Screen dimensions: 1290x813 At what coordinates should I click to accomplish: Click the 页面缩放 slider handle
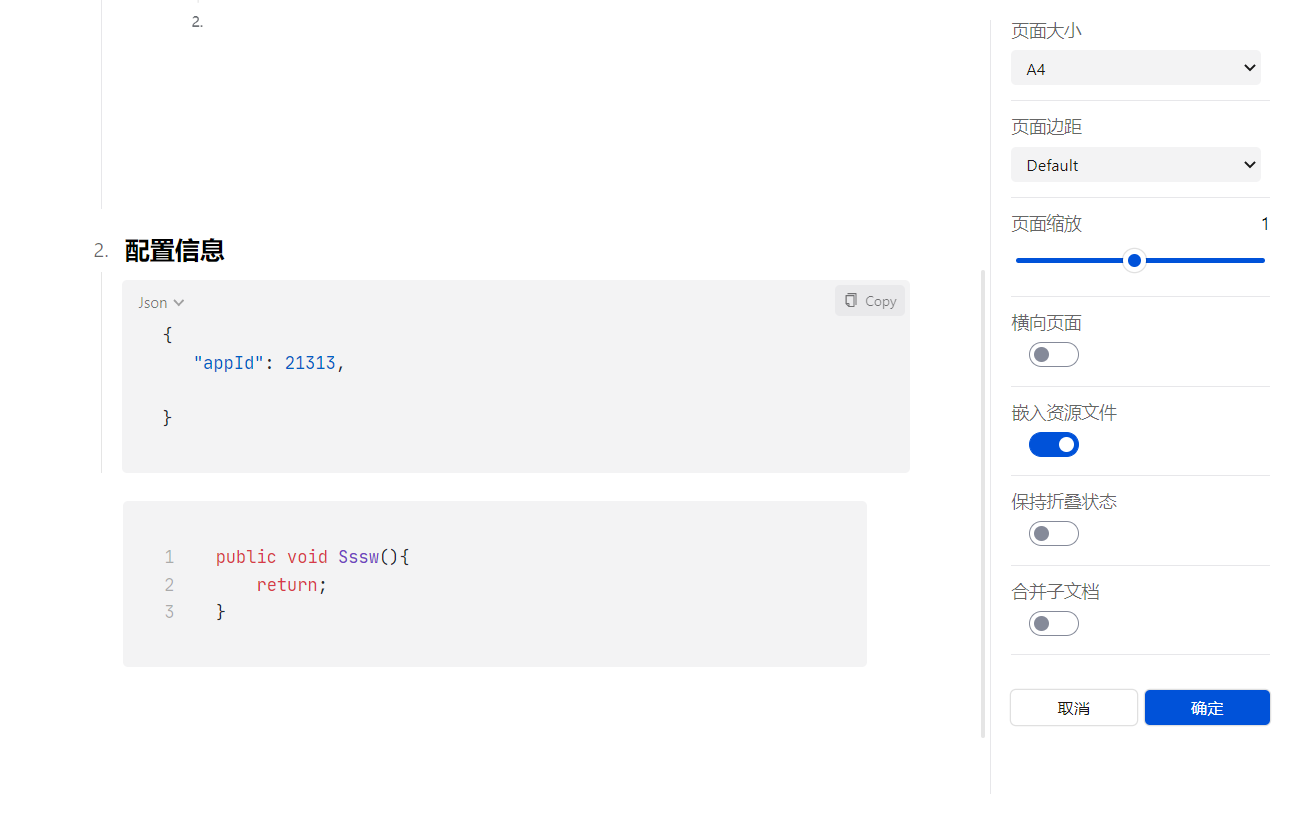1134,261
